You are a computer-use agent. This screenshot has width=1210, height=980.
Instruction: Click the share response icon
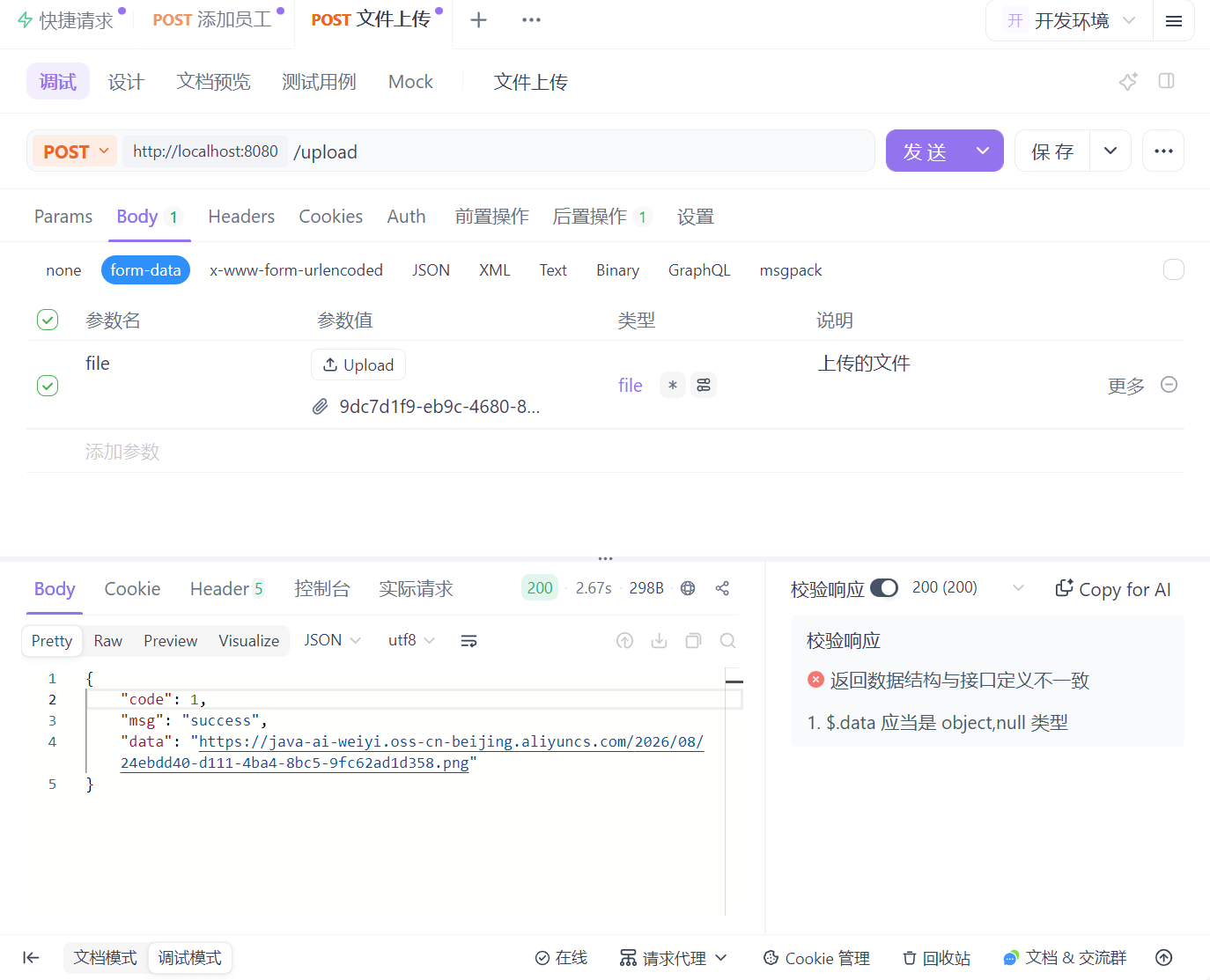coord(722,588)
